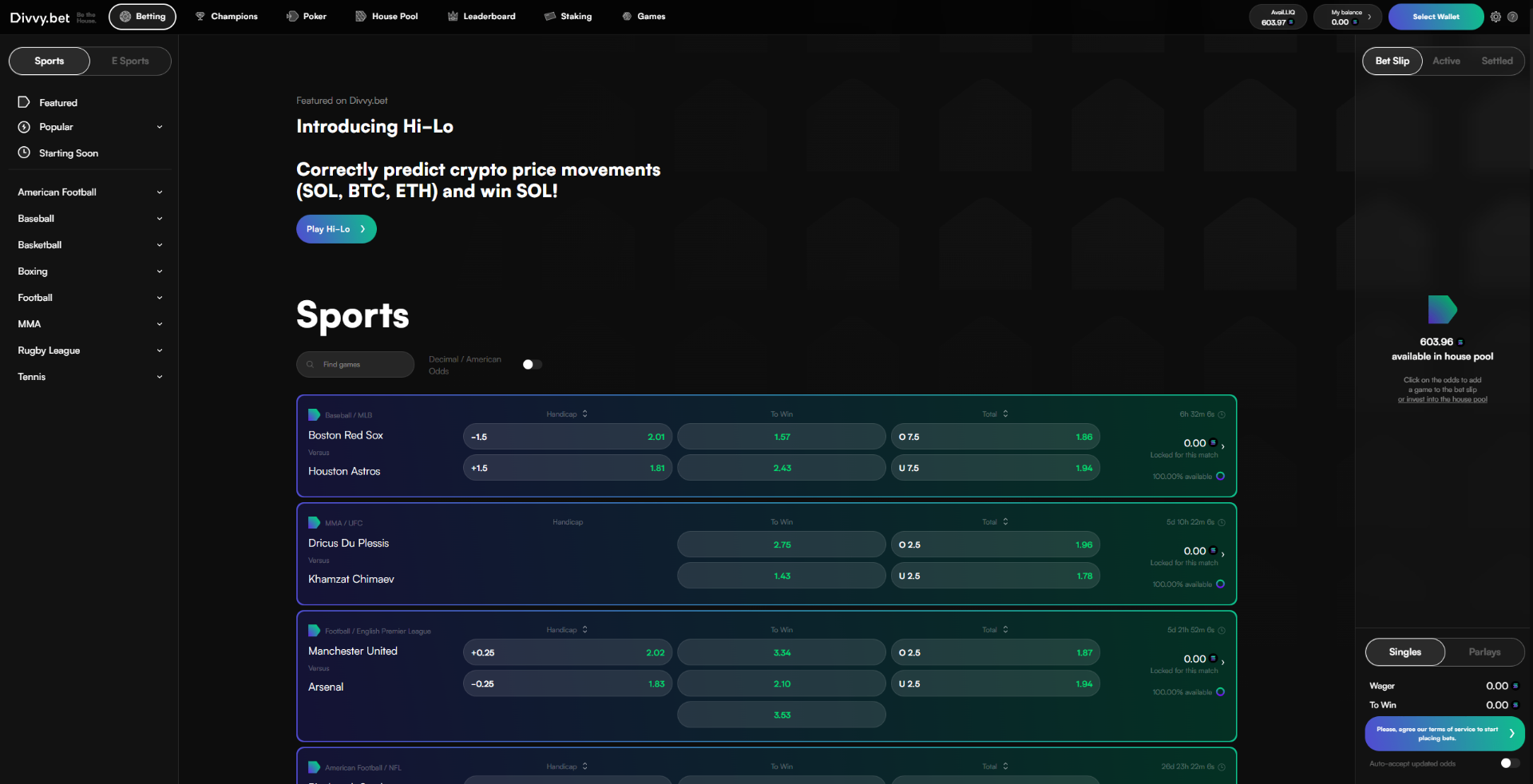1533x784 pixels.
Task: Open settings gear icon in header
Action: click(1495, 17)
